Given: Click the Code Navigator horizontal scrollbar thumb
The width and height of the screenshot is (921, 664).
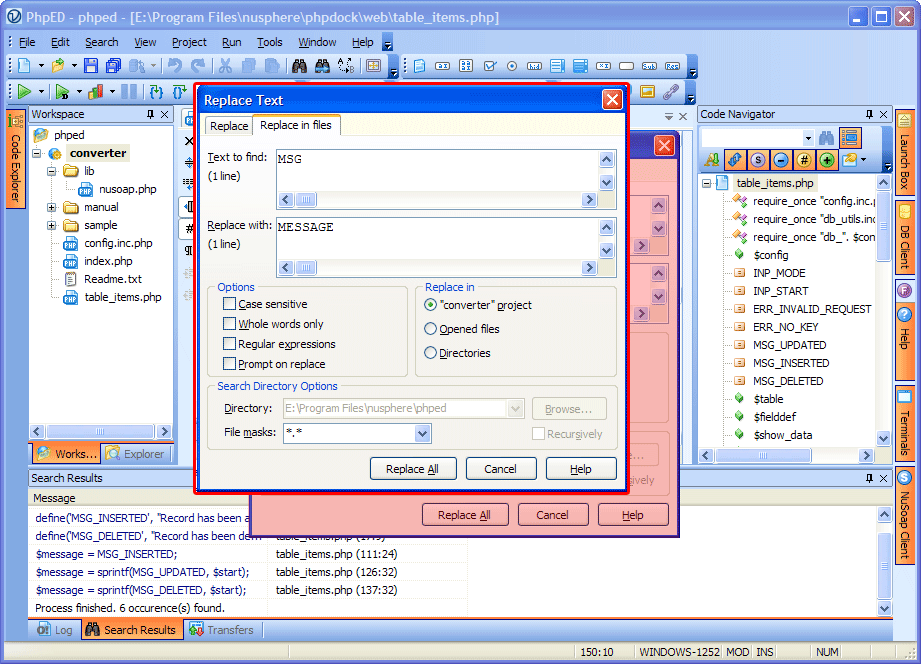Looking at the screenshot, I should [x=763, y=455].
